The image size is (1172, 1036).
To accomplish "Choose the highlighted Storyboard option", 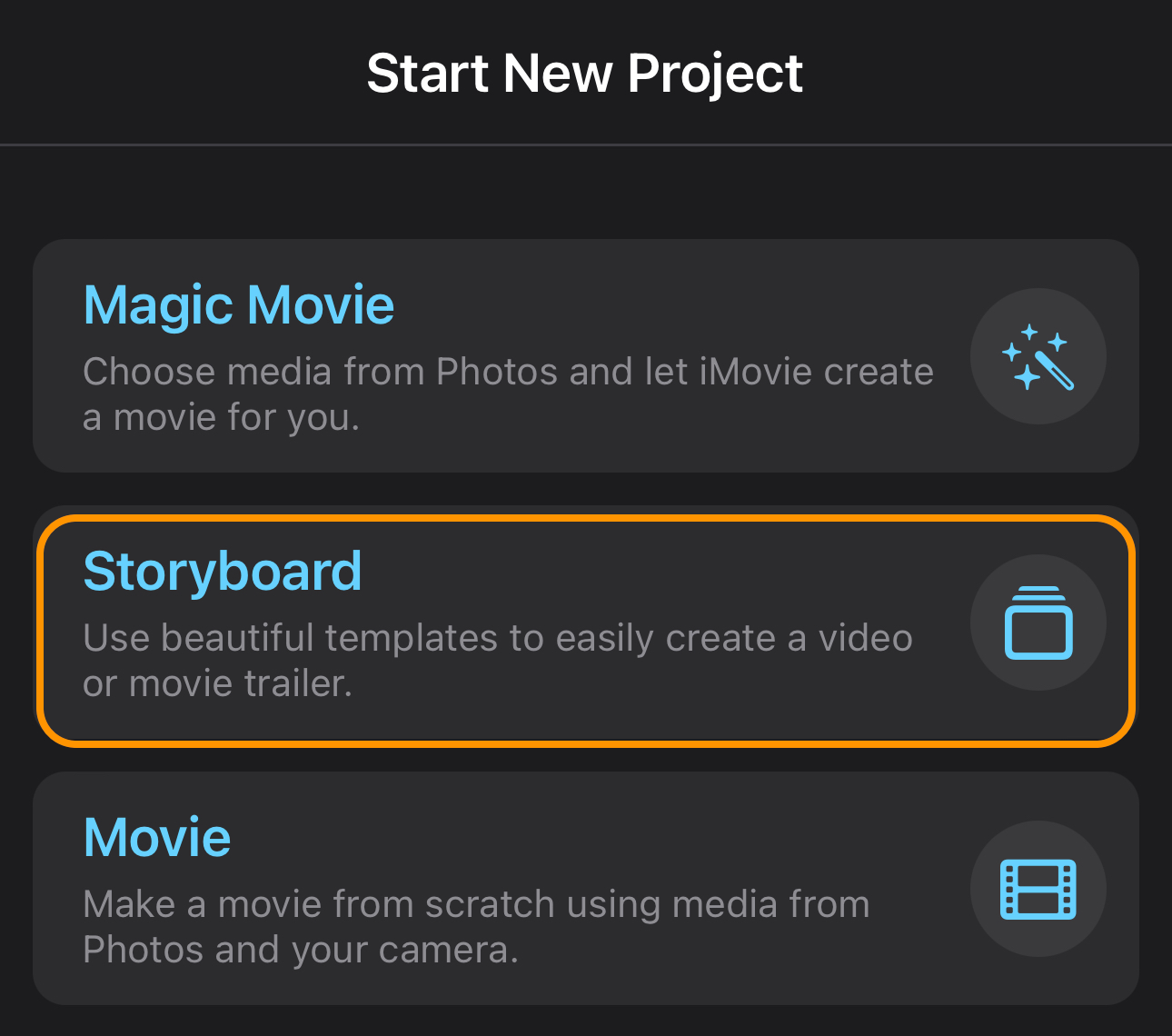I will tap(586, 631).
